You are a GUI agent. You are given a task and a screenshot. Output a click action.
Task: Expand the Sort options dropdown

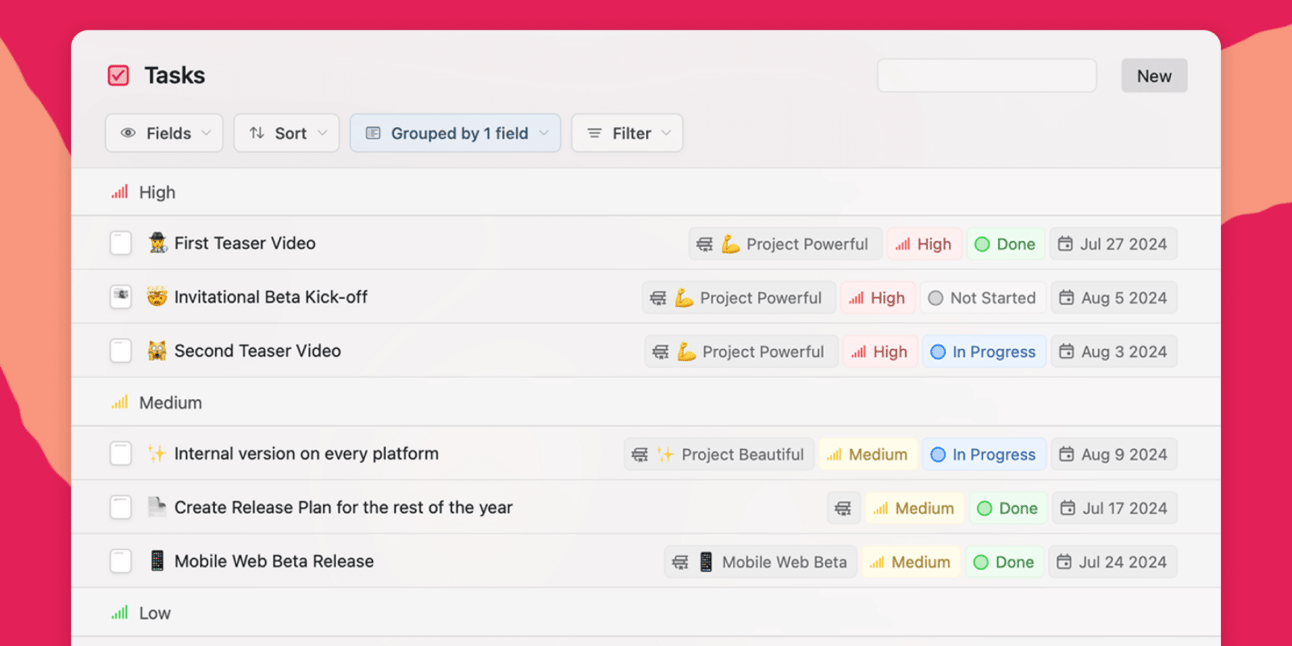pyautogui.click(x=287, y=133)
